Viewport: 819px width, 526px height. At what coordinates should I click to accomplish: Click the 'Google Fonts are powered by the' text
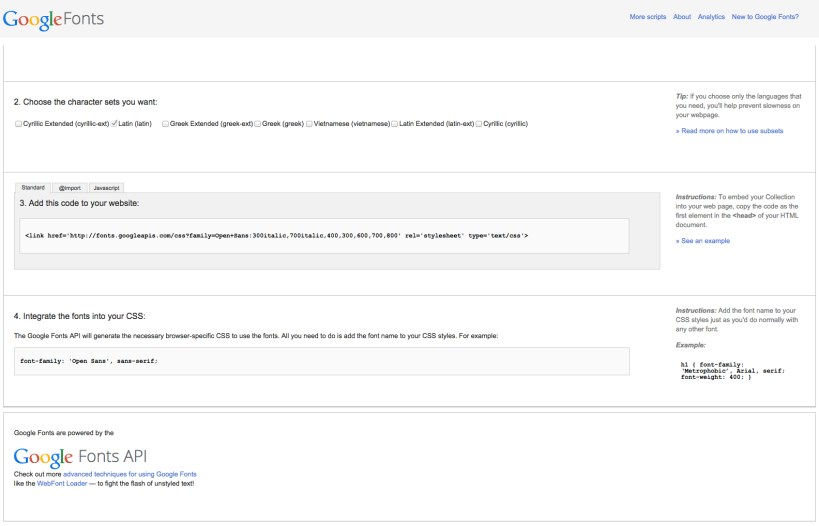point(64,433)
